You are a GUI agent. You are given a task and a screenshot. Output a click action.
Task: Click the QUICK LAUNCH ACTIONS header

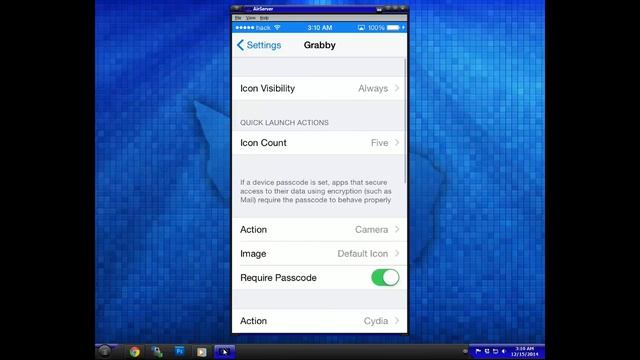click(x=284, y=122)
